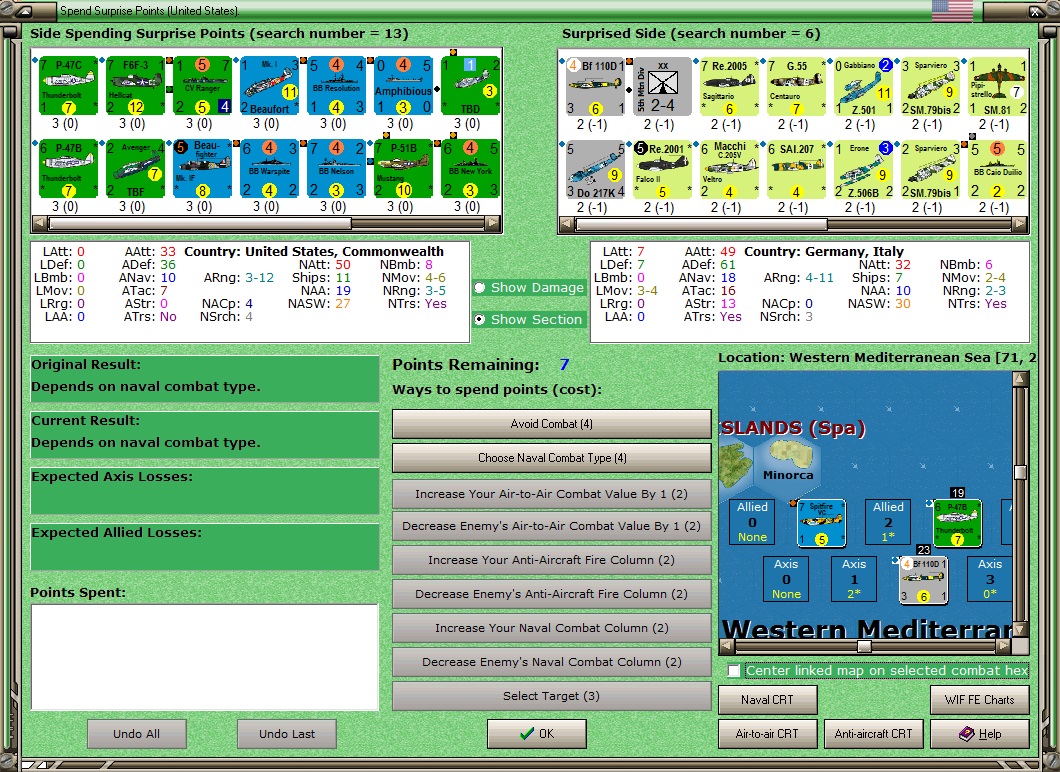
Task: Select the G.55 Centauro counter
Action: click(796, 87)
